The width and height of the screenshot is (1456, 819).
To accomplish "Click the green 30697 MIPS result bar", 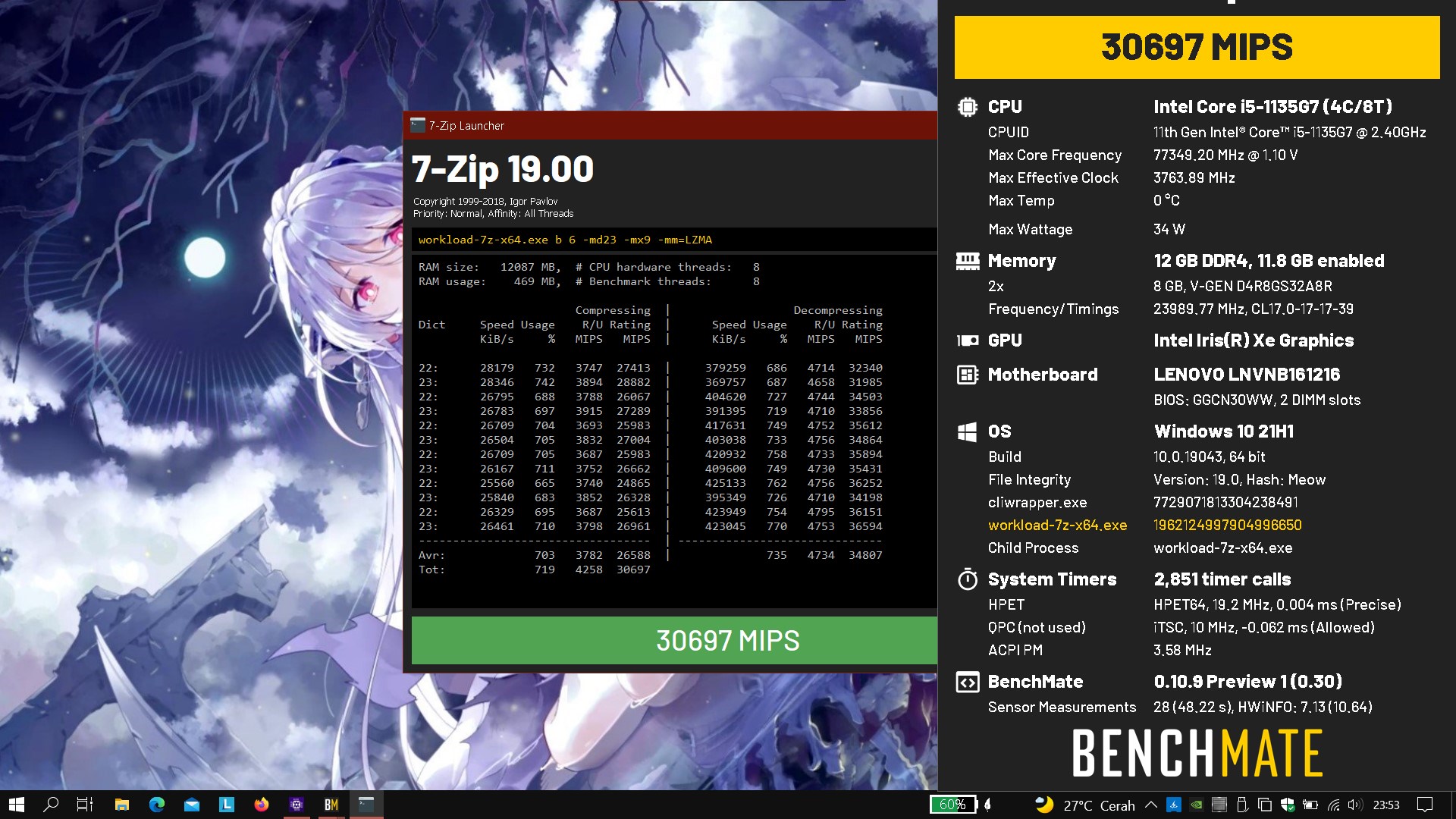I will 674,641.
